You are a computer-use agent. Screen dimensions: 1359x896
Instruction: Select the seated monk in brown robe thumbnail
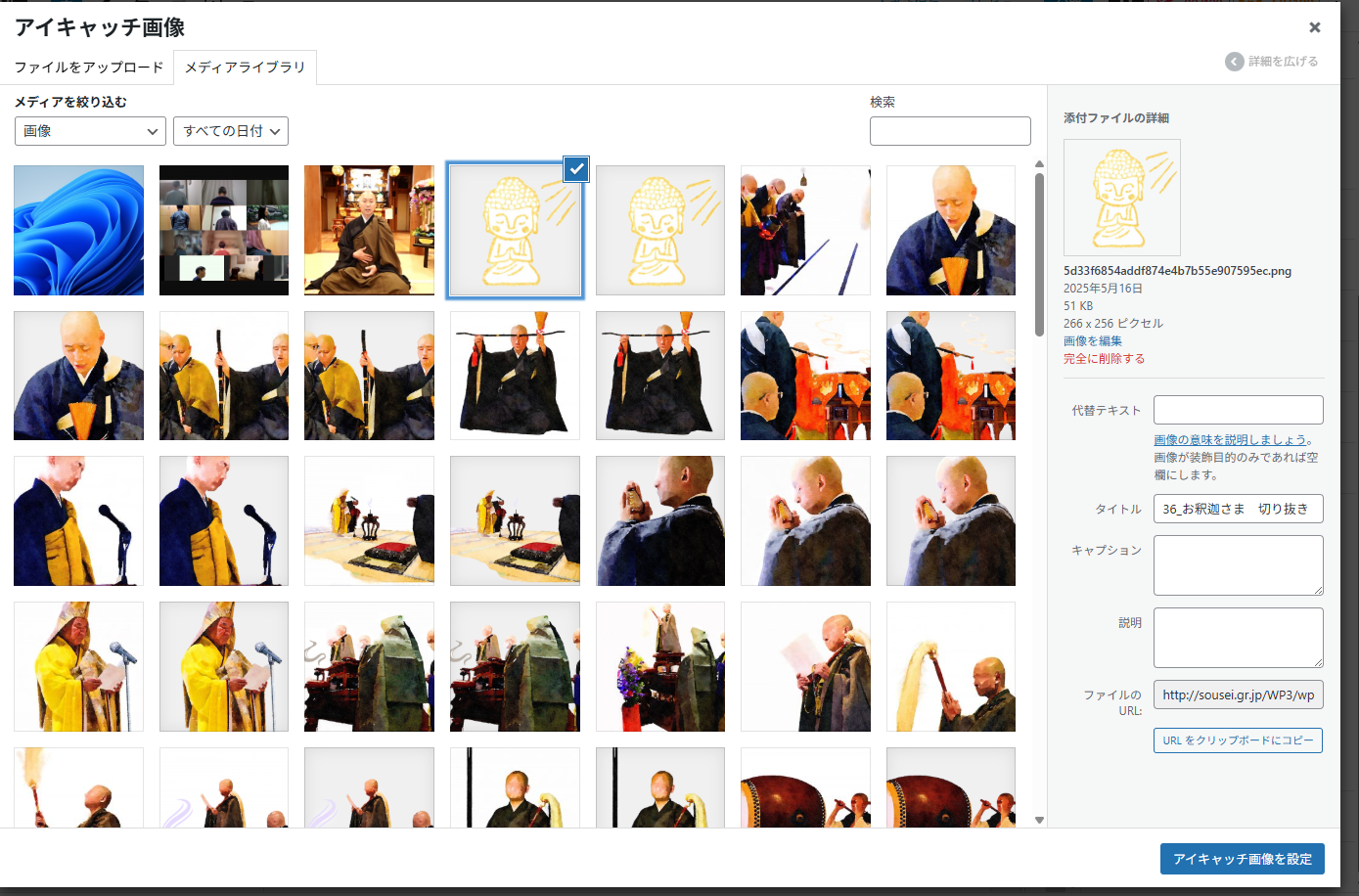[x=369, y=230]
